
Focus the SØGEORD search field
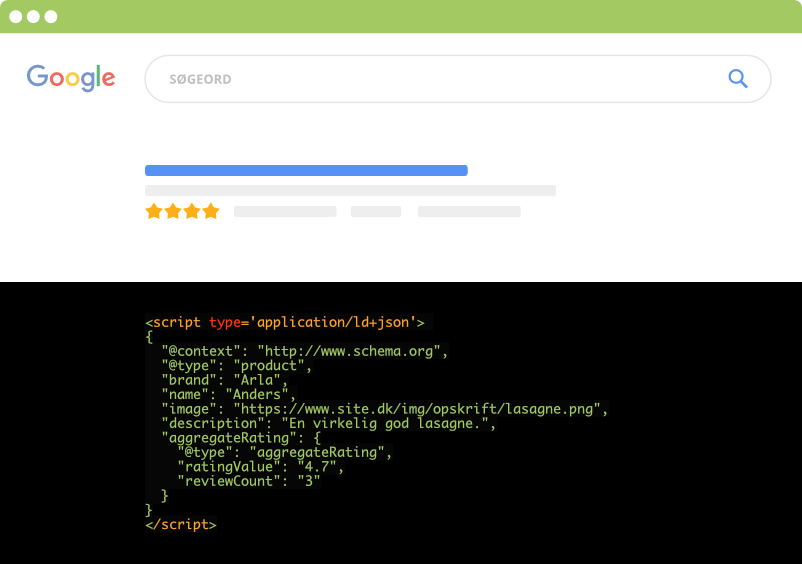coord(458,79)
